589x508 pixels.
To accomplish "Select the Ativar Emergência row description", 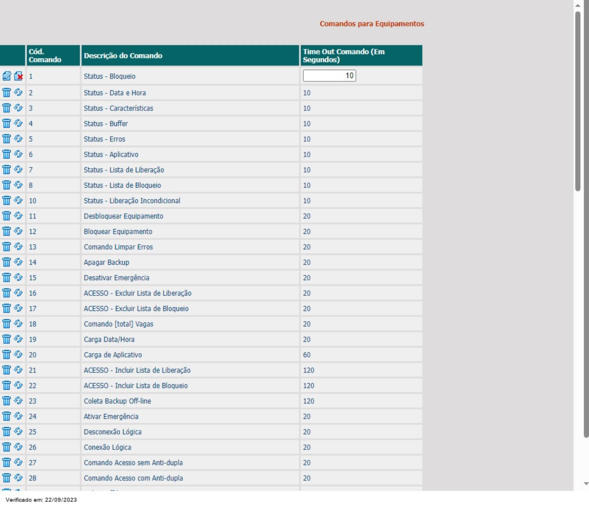I will click(111, 416).
